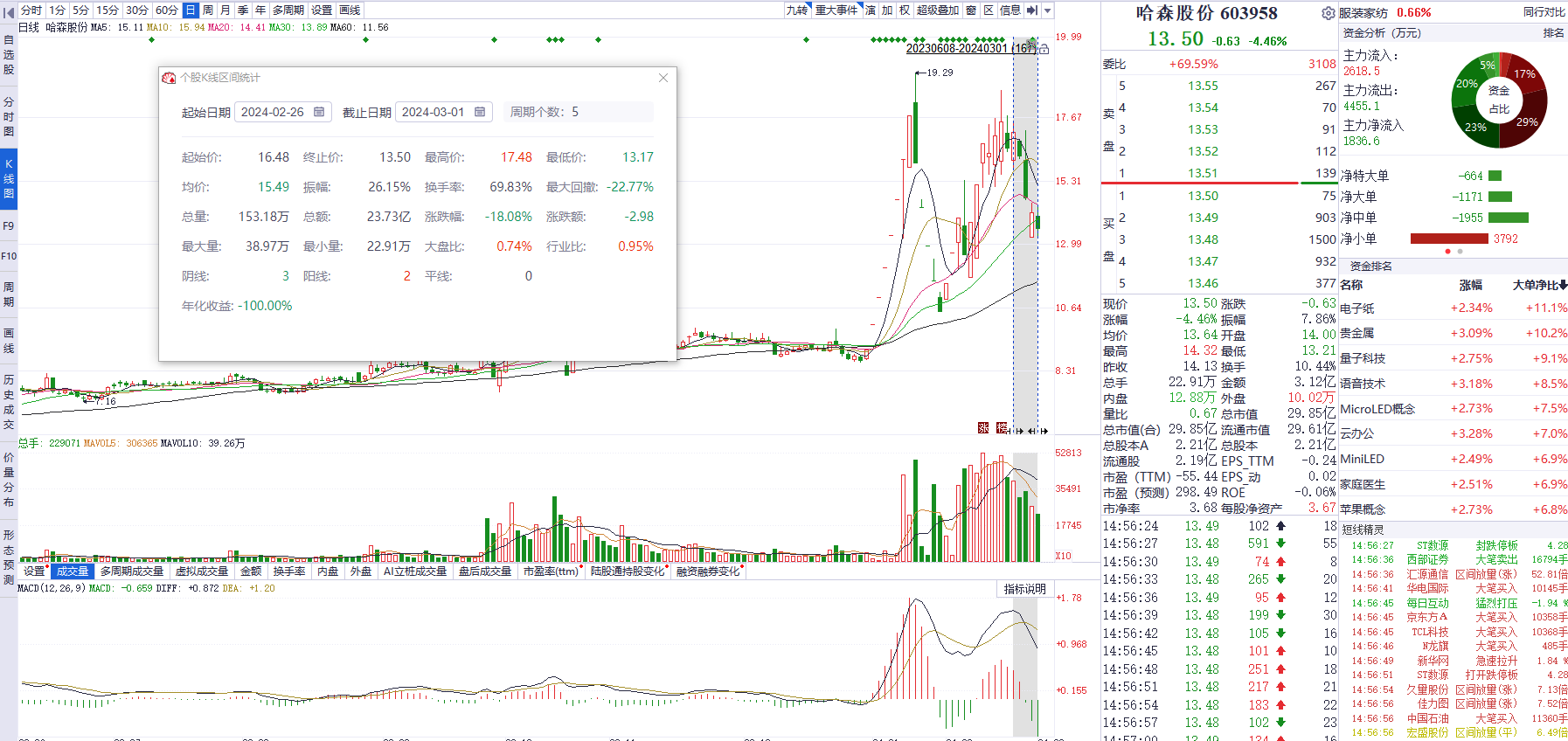Toggle the 日 daily period button
Image resolution: width=1568 pixels, height=741 pixels.
(x=191, y=10)
